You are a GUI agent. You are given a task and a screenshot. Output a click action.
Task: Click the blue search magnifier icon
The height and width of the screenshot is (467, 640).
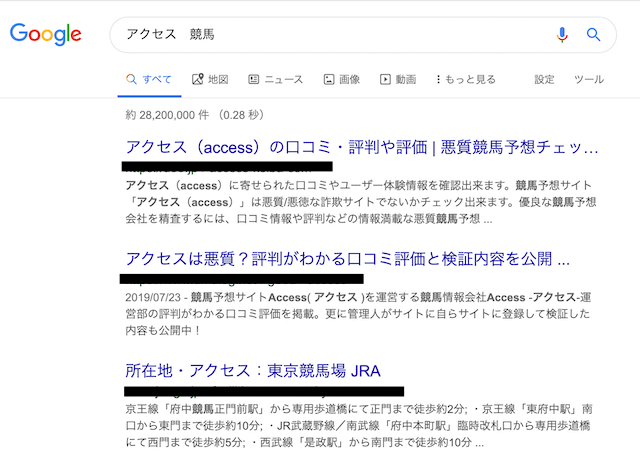(593, 35)
